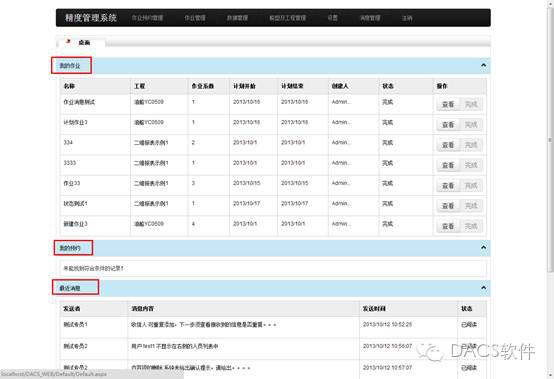The height and width of the screenshot is (379, 554).
Task: Click 查看 for the 作业33 row
Action: (x=448, y=185)
